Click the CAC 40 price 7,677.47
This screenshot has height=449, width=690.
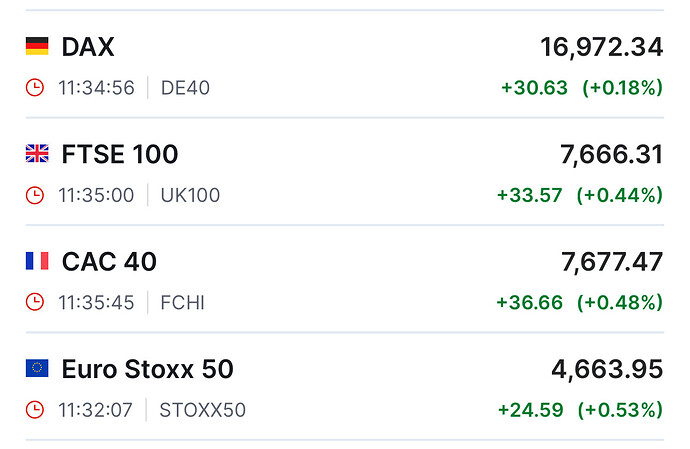coord(611,262)
